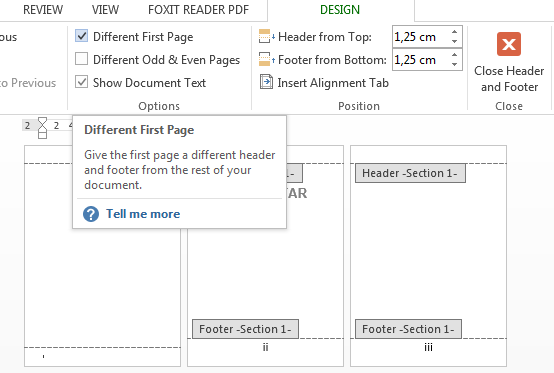Switch to the VIEW tab

click(x=105, y=10)
